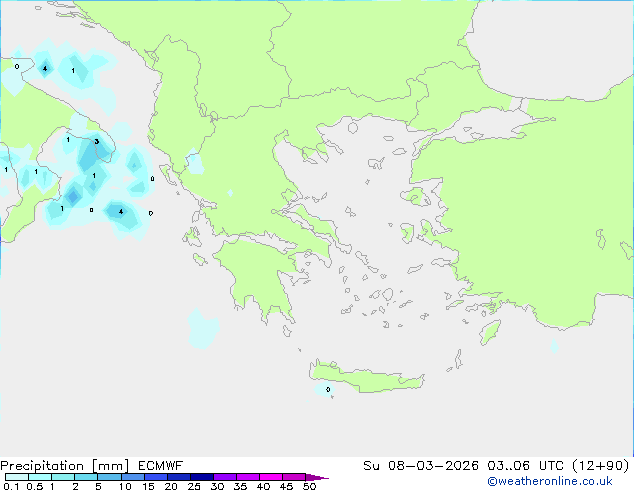
Task: Click the above-50 legend arrow tip
Action: [x=317, y=477]
